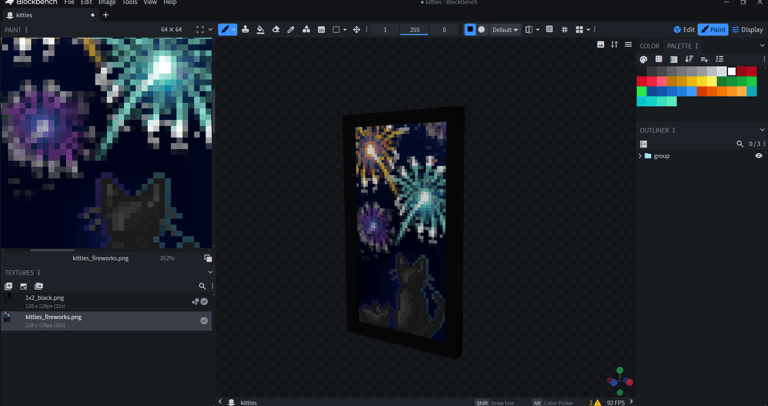Import a texture file
Screen dimensions: 768x406
(x=24, y=286)
